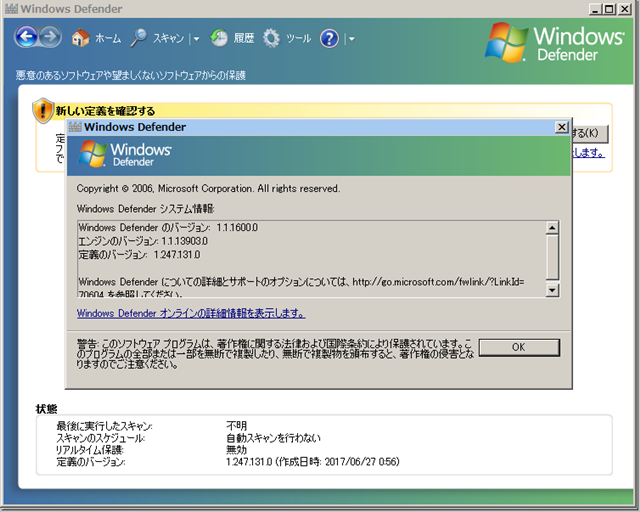Click the title bar Defender castle icon
Viewport: 640px width, 512px height.
(11, 9)
